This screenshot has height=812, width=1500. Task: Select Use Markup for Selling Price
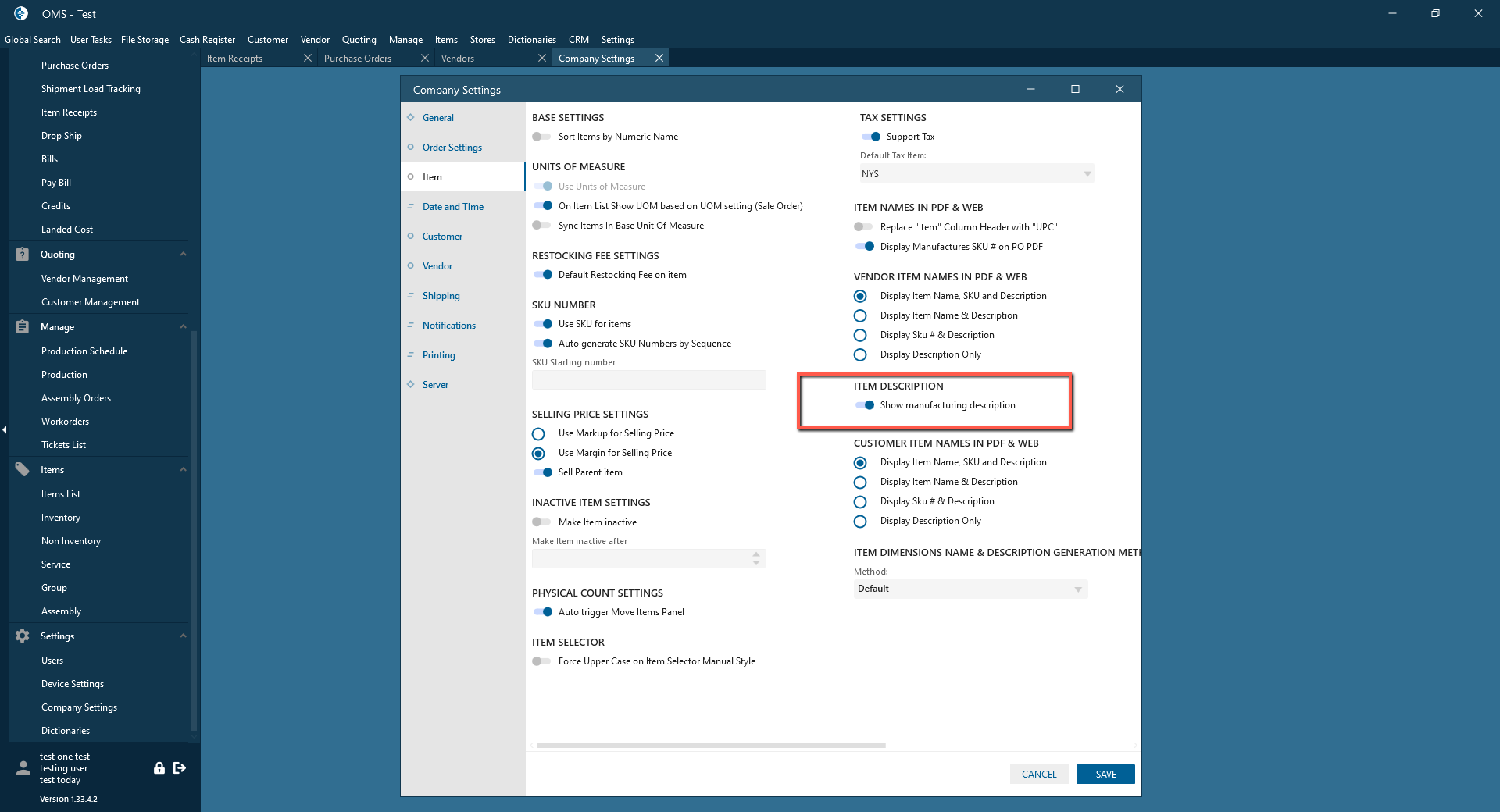538,434
